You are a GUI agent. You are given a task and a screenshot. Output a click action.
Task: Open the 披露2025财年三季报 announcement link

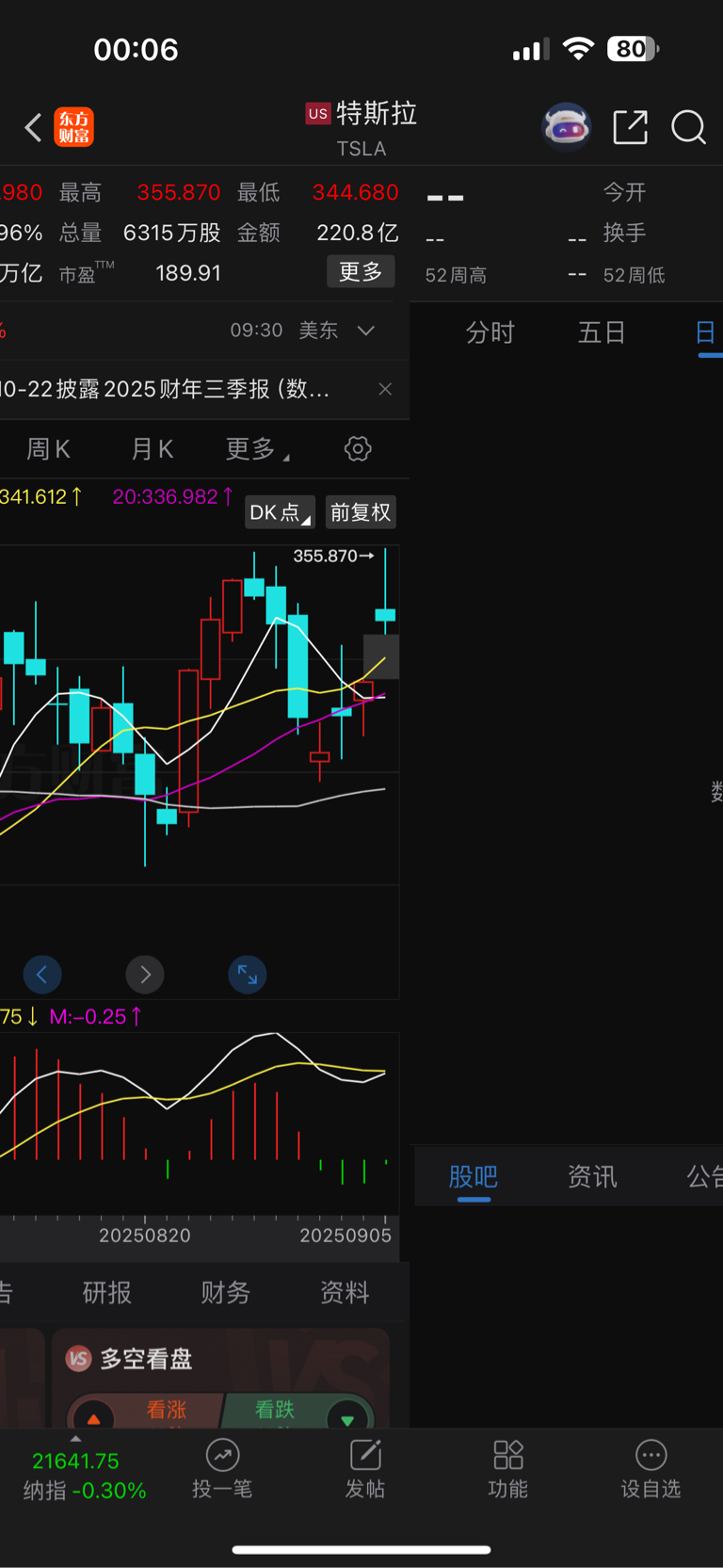165,389
